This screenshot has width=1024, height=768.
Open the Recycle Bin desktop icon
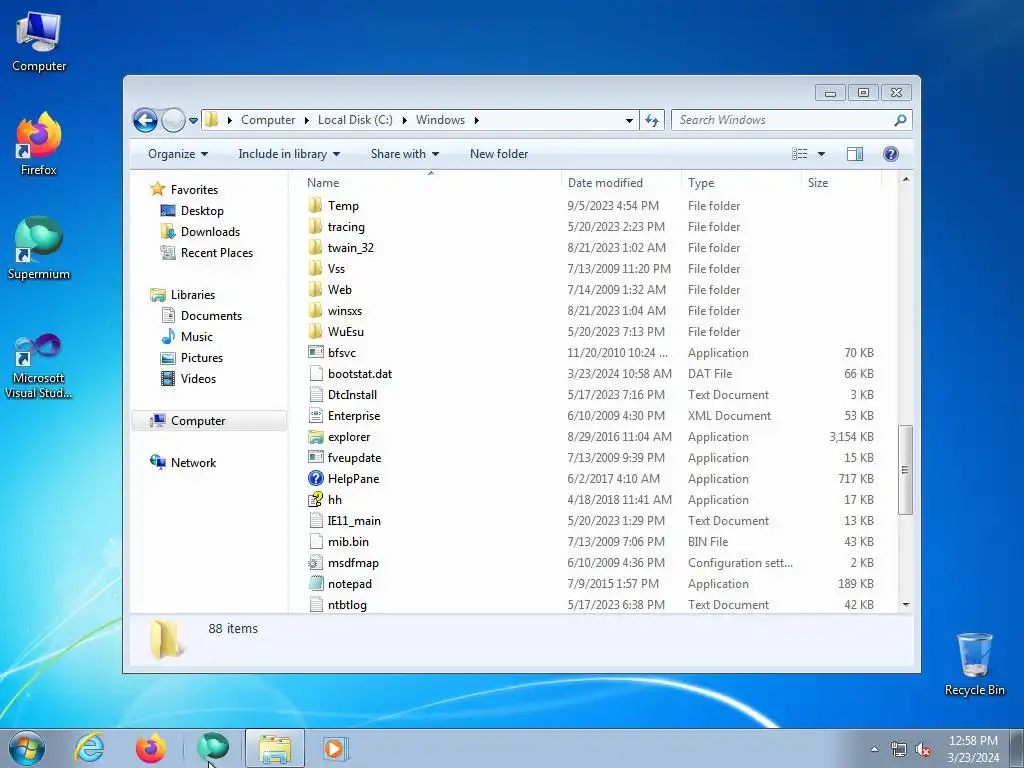(x=974, y=664)
